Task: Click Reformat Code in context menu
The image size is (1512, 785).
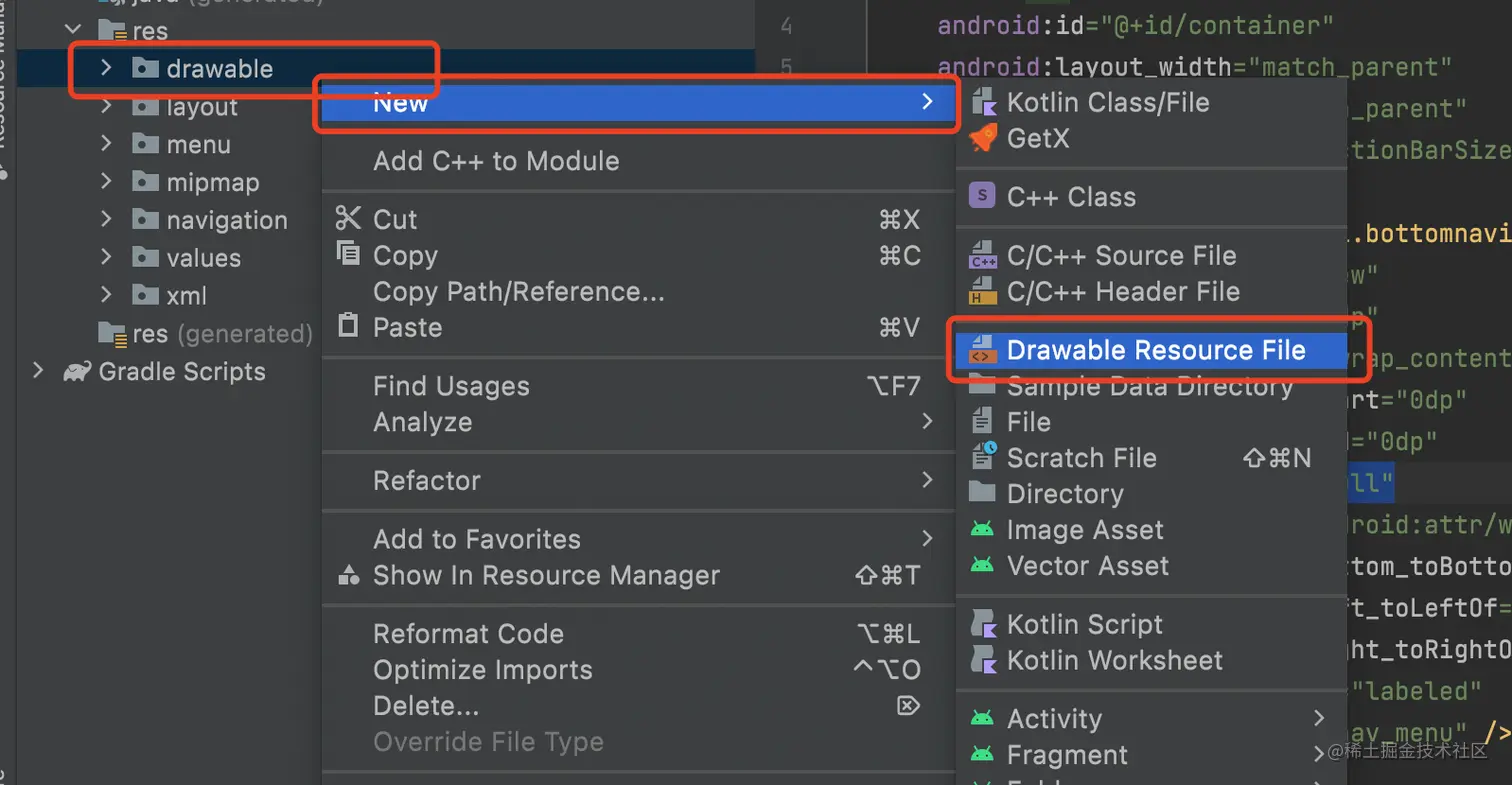Action: point(468,634)
